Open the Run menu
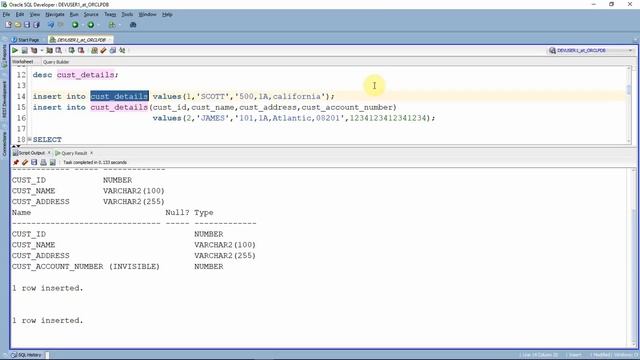This screenshot has width=640, height=360. pyautogui.click(x=74, y=14)
